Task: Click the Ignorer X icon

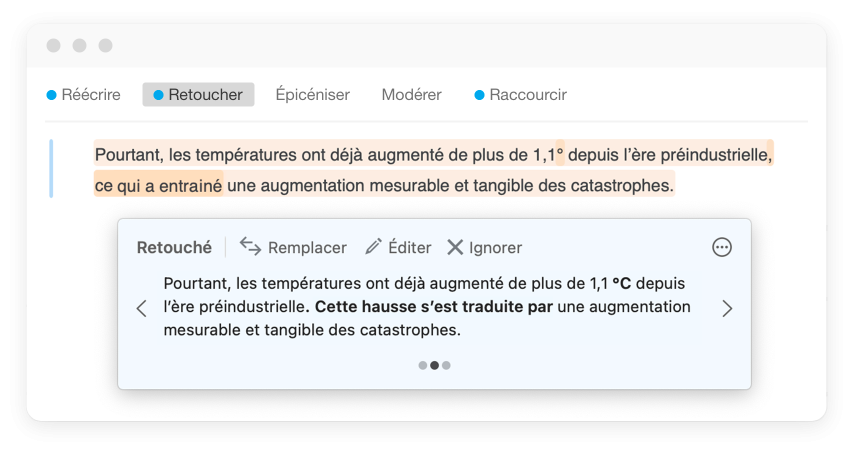Action: coord(455,247)
